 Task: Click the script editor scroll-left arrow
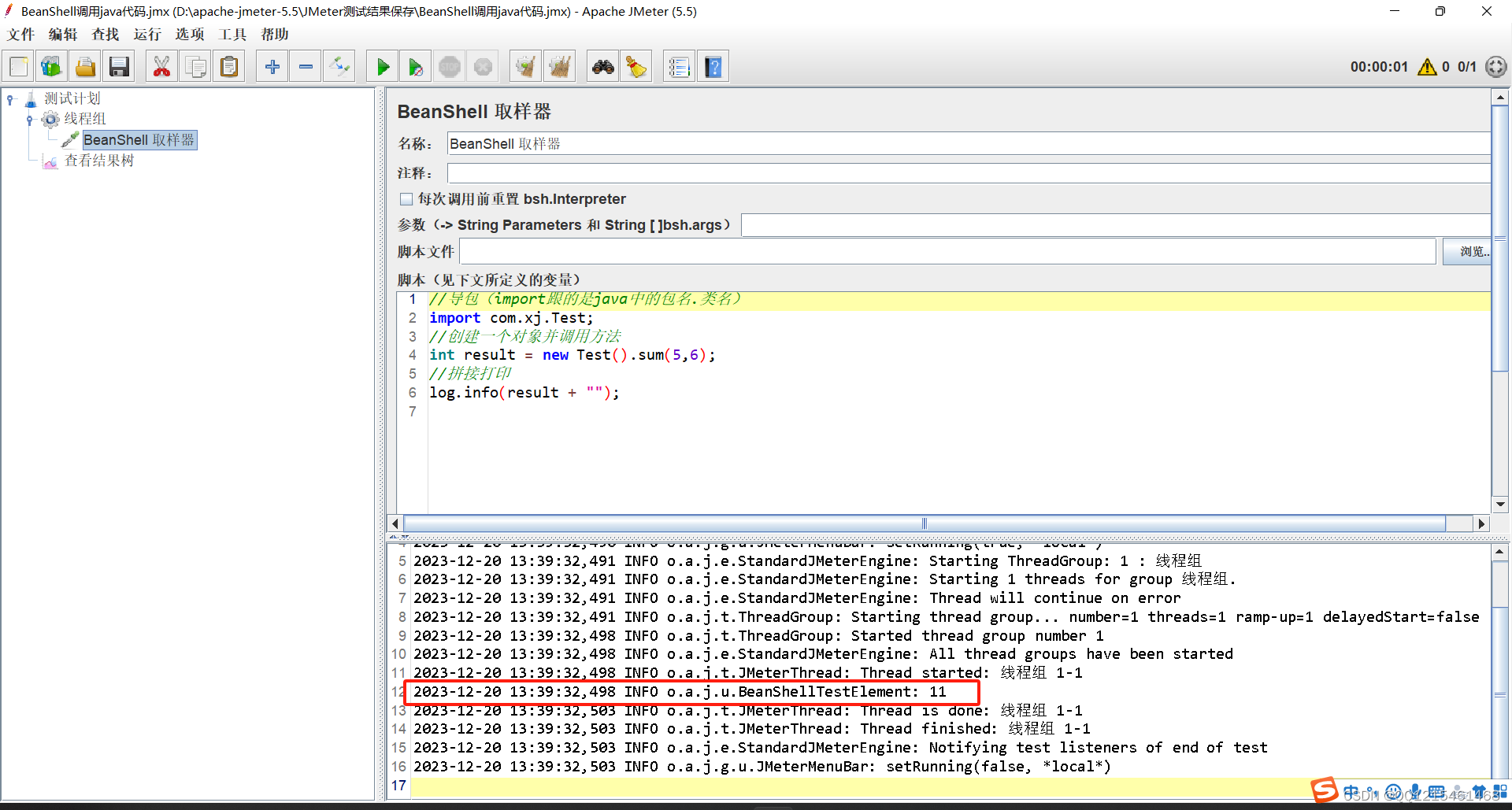pos(395,523)
